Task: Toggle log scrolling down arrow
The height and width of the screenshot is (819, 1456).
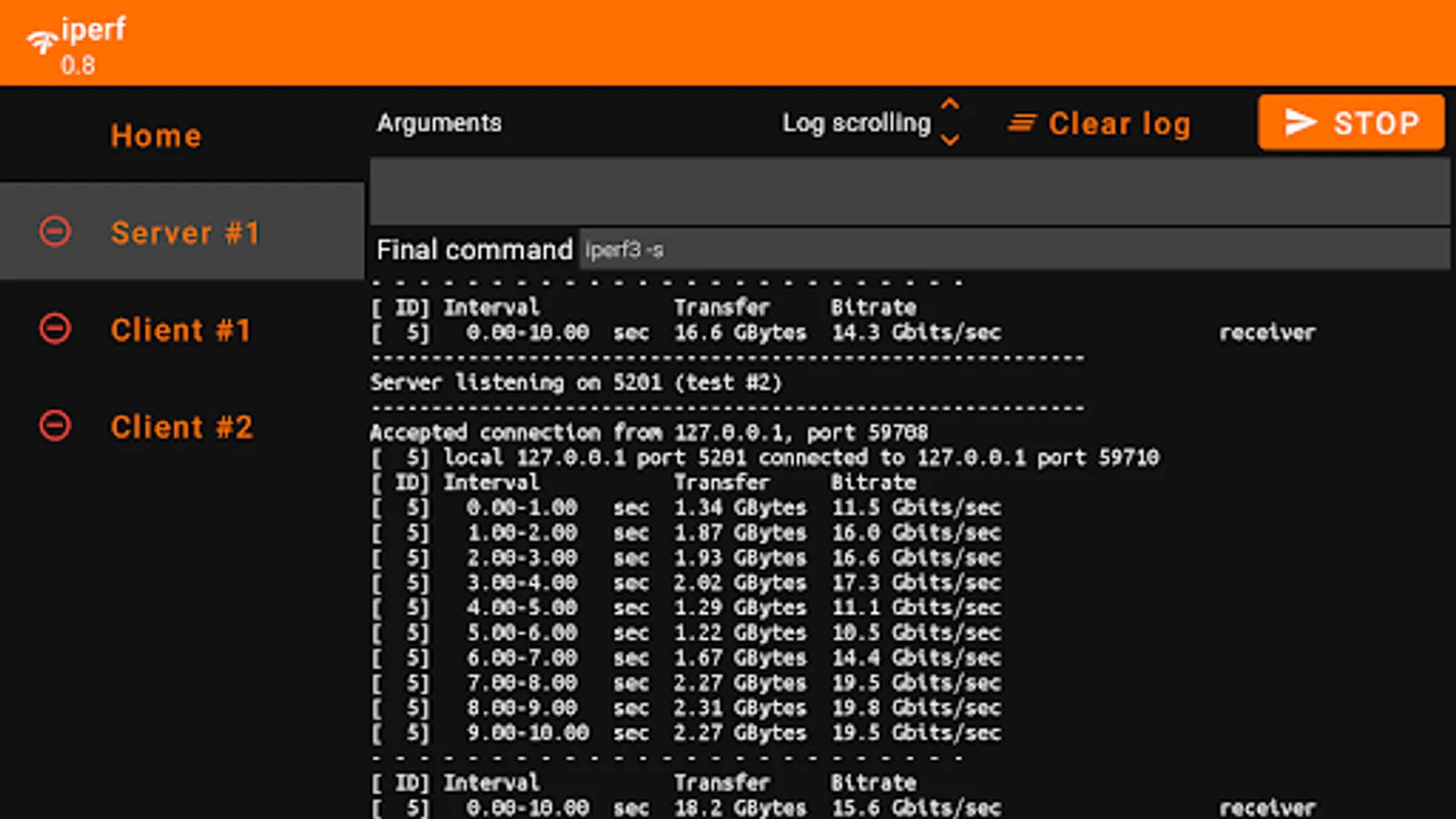Action: coord(950,140)
